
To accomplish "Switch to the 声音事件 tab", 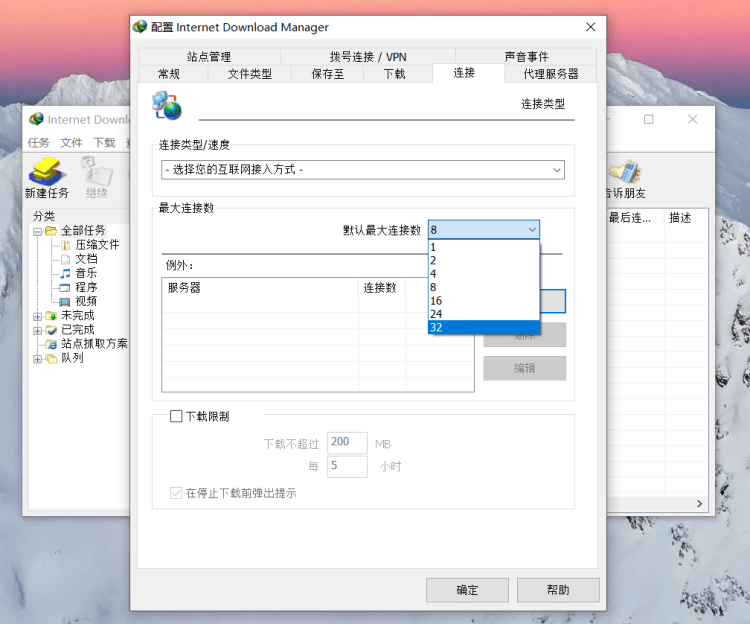I will [526, 56].
